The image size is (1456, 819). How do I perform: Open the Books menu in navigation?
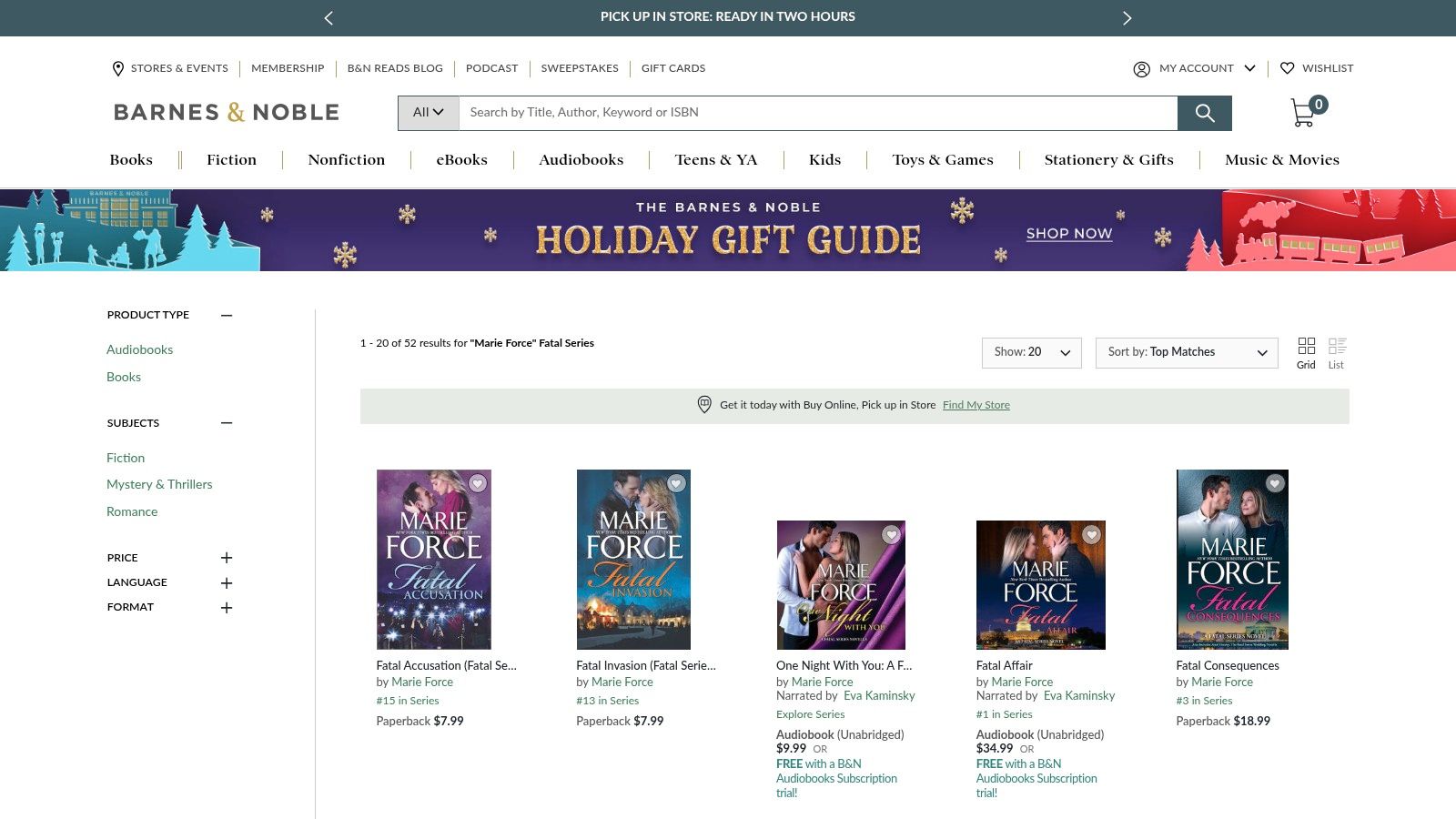131,159
